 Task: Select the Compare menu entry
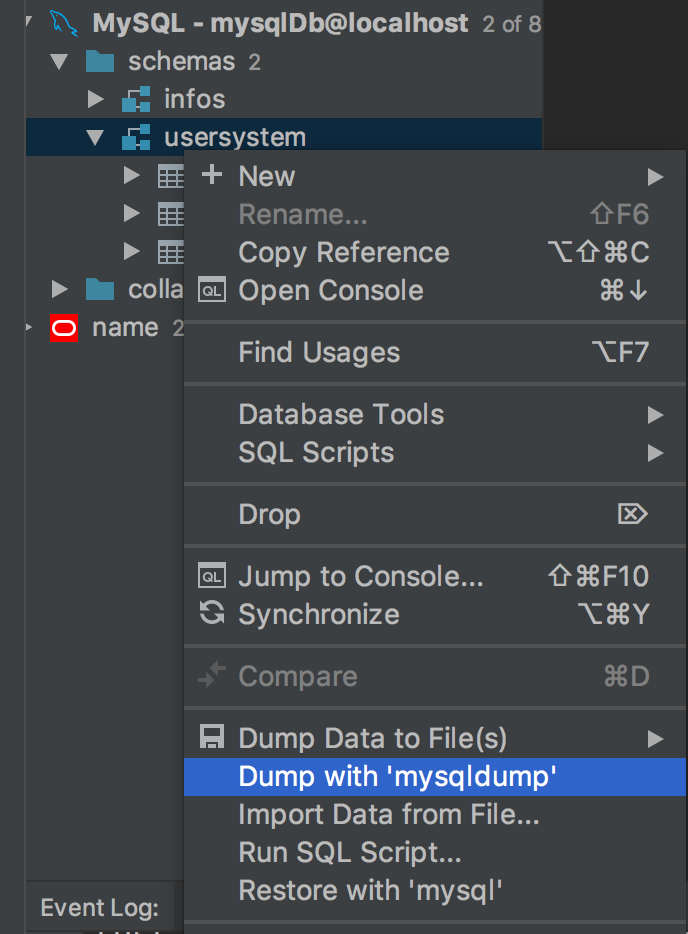pyautogui.click(x=435, y=677)
